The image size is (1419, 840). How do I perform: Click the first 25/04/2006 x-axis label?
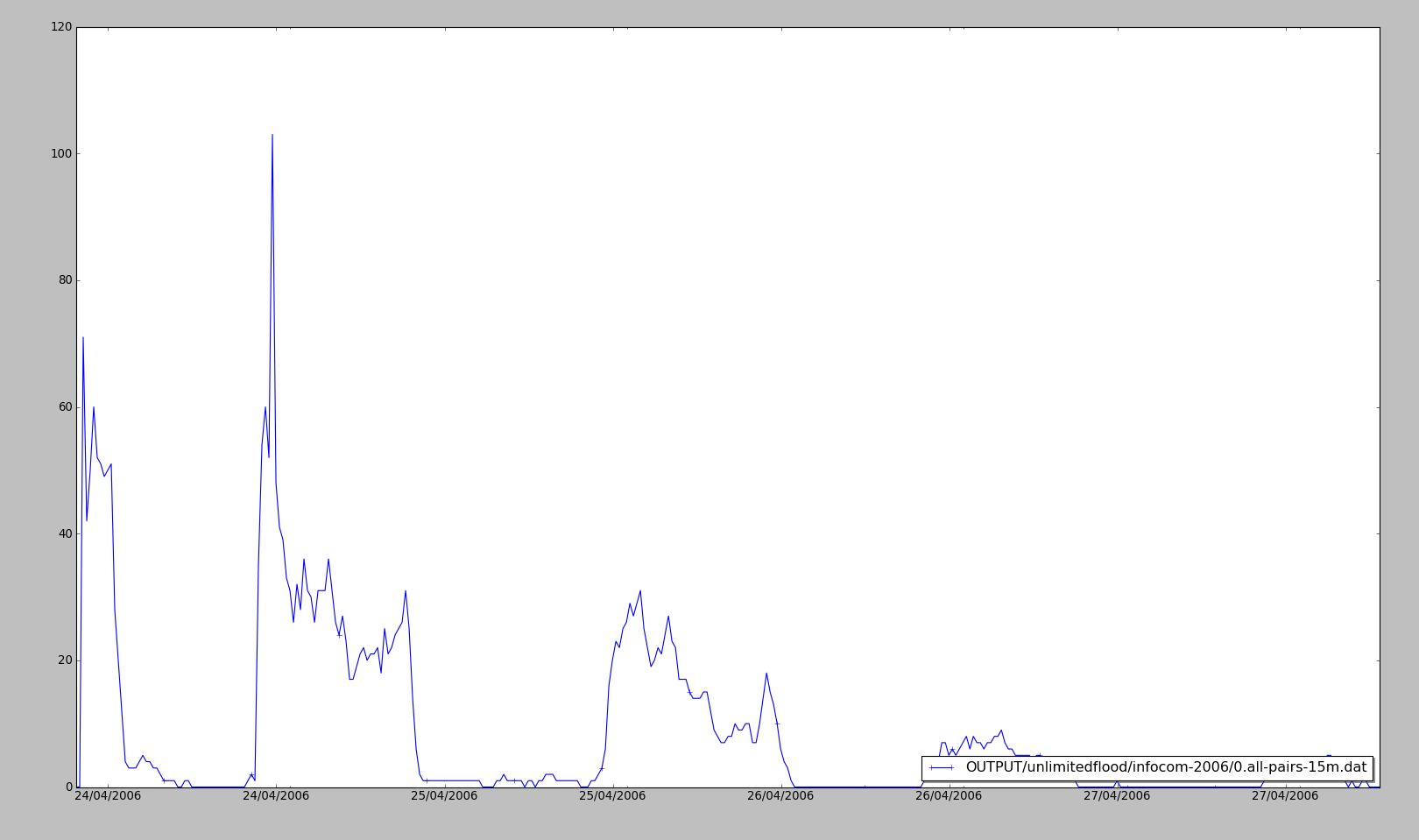444,796
